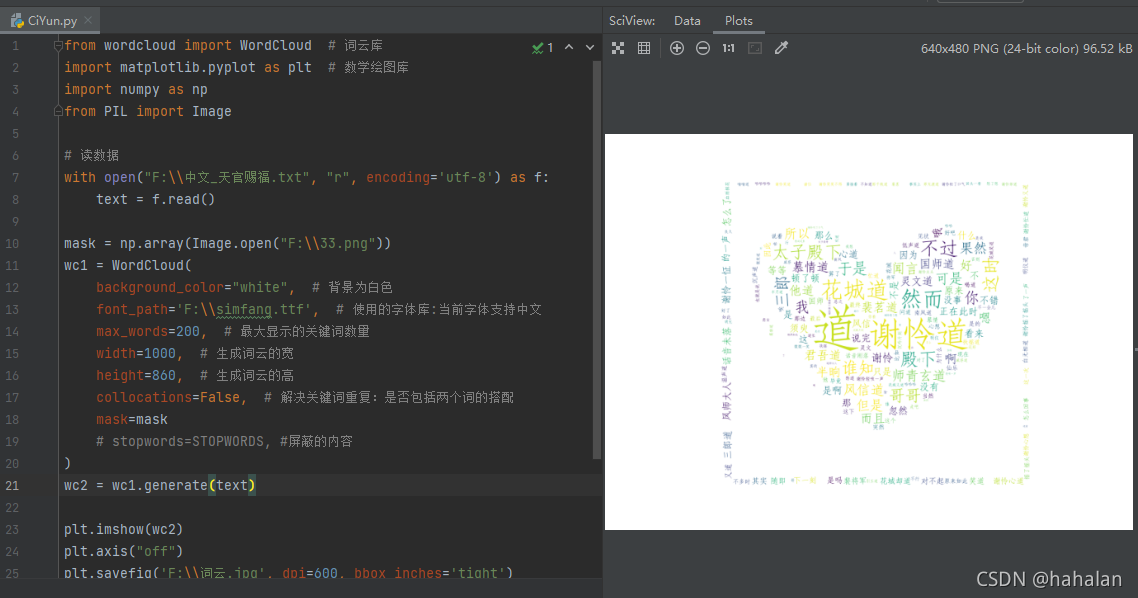This screenshot has width=1138, height=598.
Task: Open external editor for the plot image
Action: [x=782, y=47]
